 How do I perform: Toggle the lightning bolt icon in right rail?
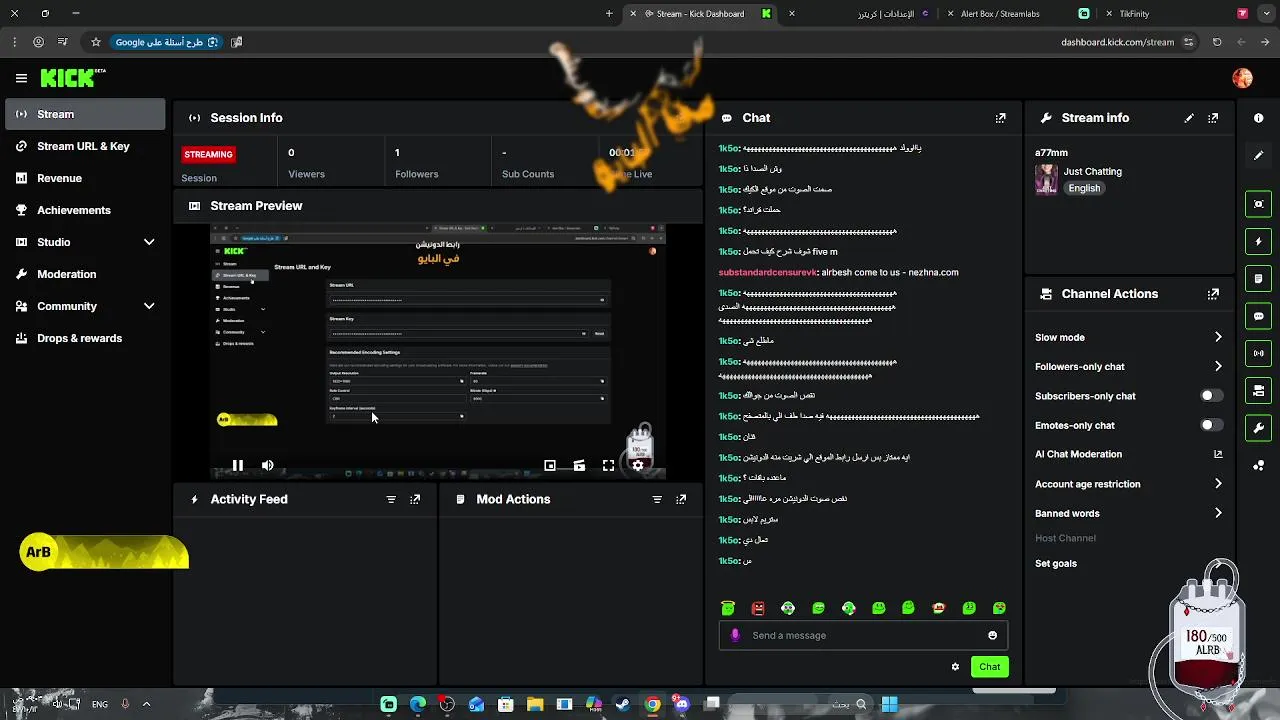[1258, 241]
